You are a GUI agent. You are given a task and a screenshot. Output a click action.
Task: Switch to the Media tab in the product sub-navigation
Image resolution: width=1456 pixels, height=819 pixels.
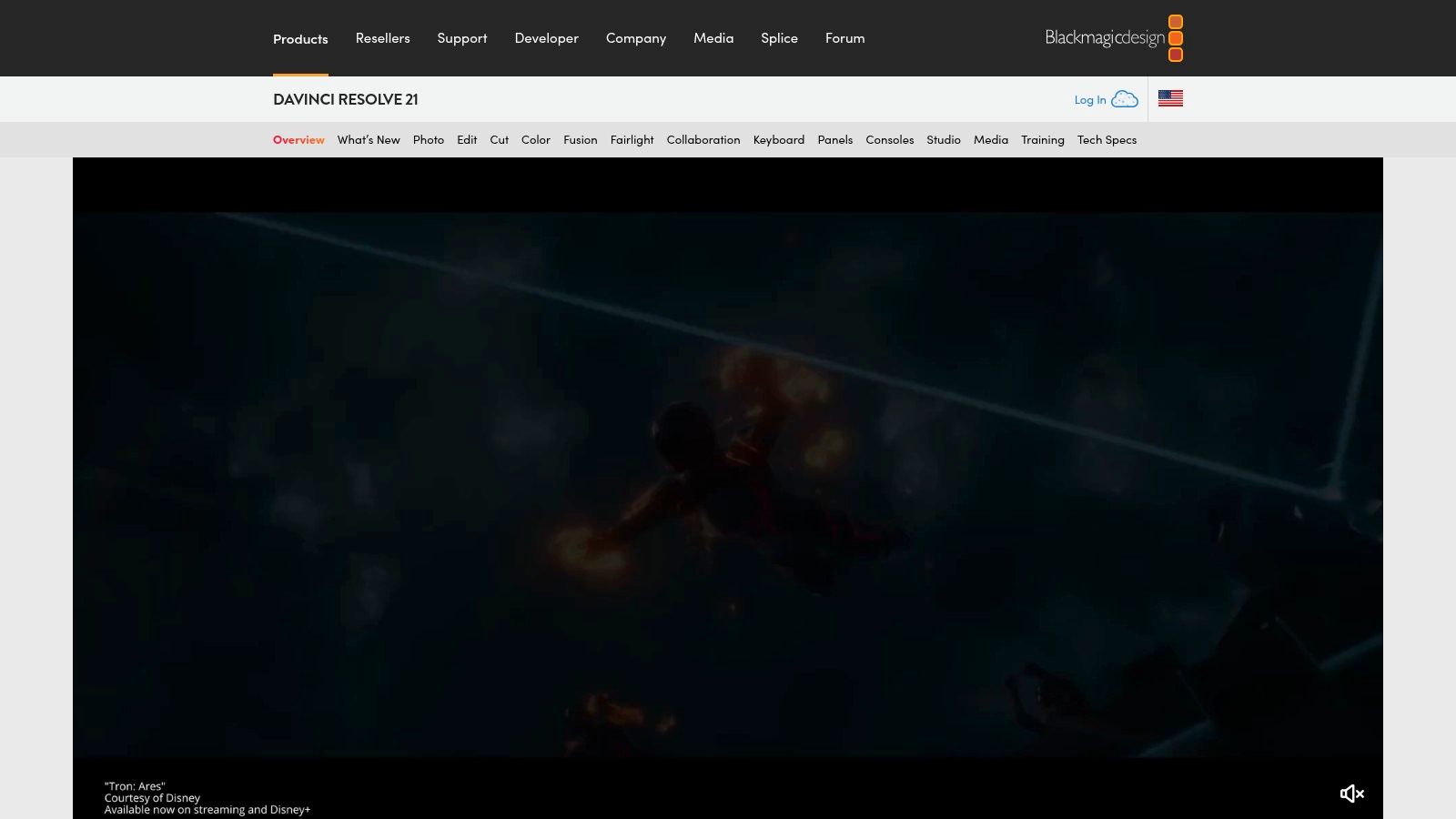click(x=991, y=140)
